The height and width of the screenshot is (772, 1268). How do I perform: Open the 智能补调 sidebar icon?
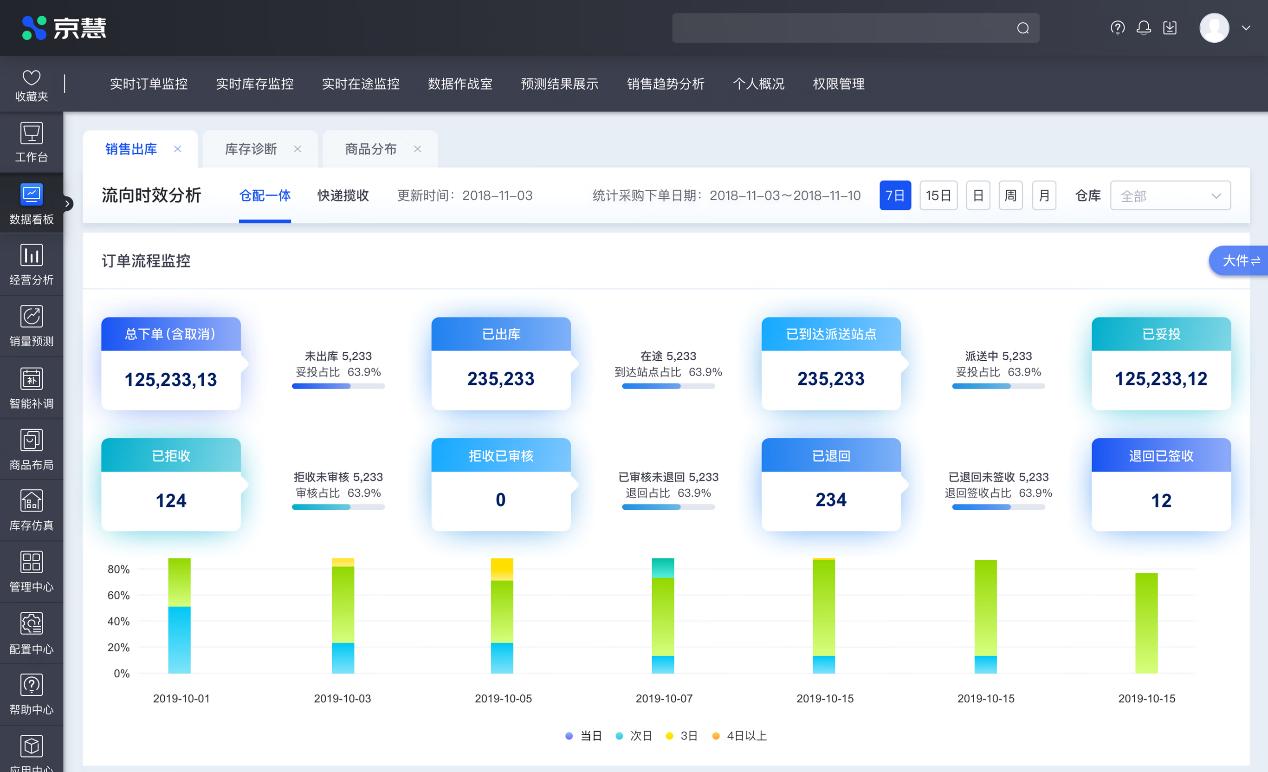coord(31,379)
